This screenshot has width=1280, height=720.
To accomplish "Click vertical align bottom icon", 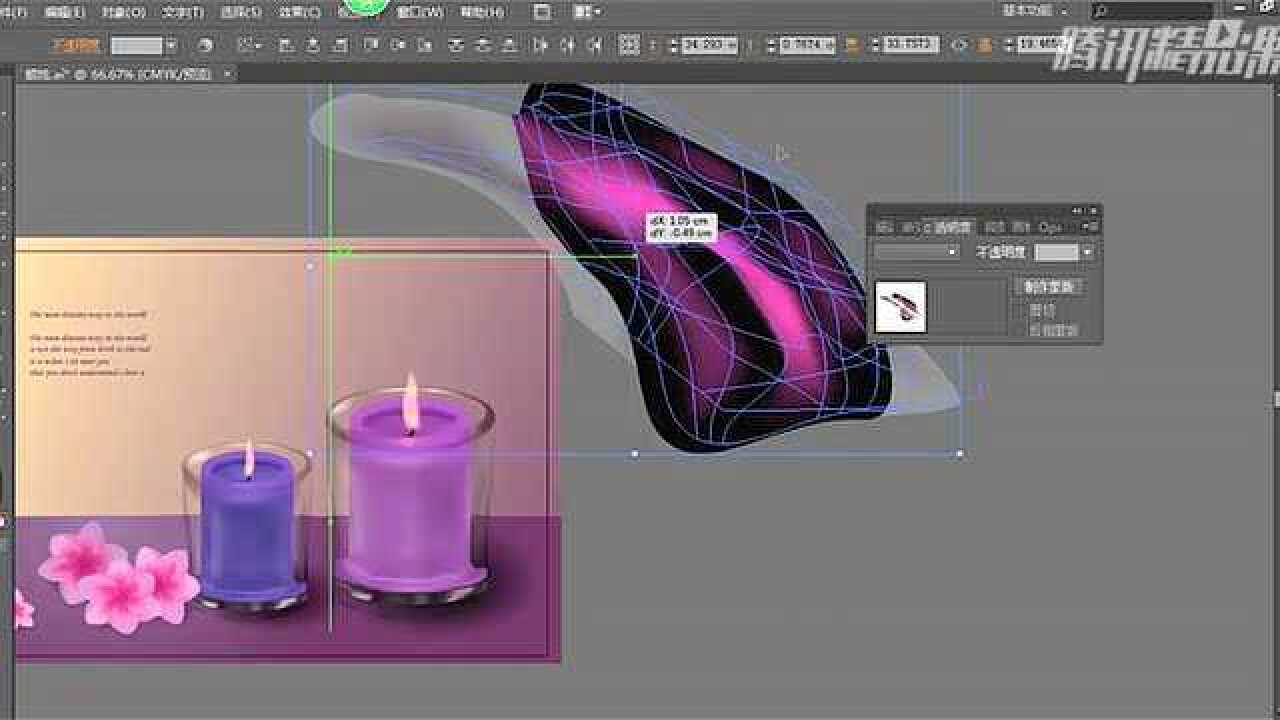I will tap(426, 46).
